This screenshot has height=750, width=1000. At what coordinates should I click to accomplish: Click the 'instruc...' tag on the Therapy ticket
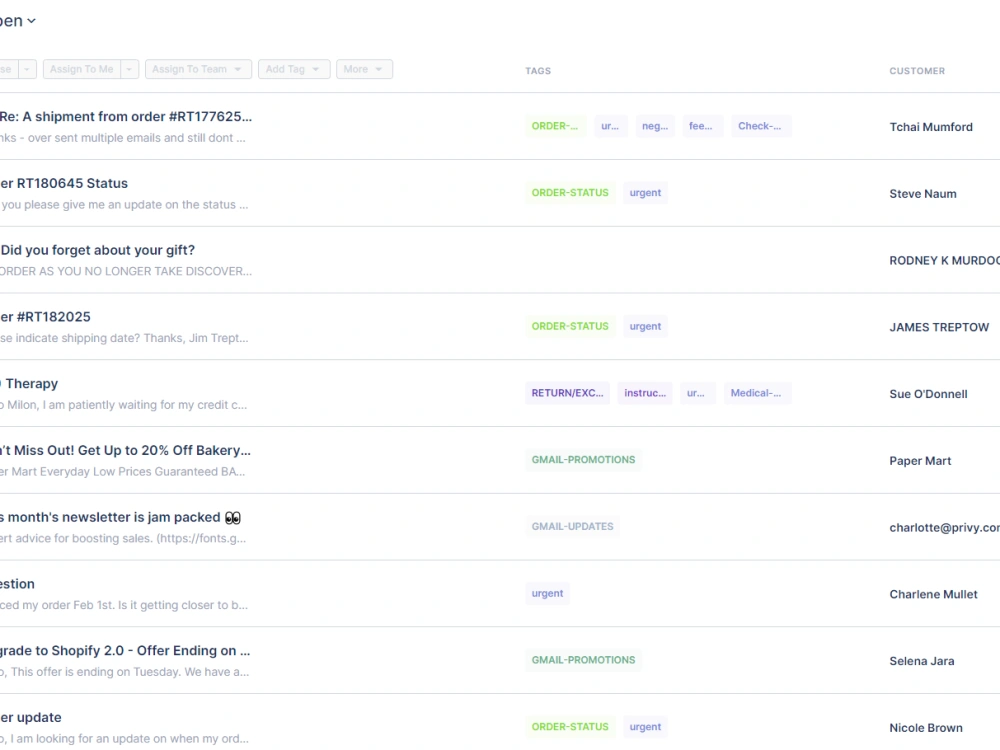[645, 393]
